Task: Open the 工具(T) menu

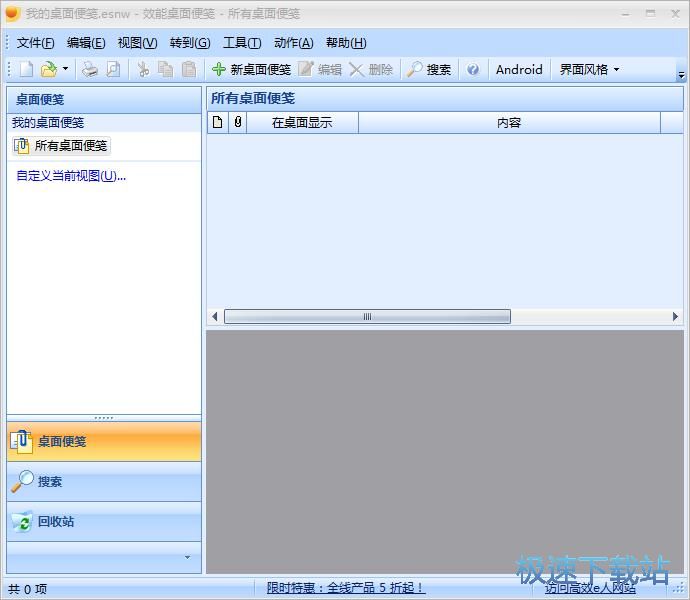Action: point(241,42)
